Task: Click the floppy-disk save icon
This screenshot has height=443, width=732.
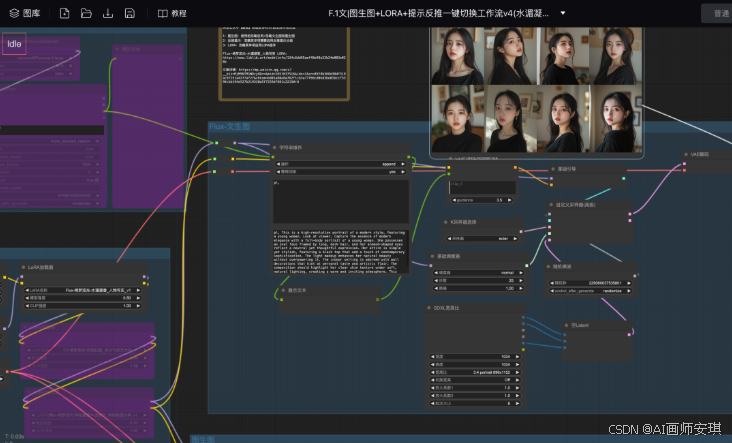Action: [130, 13]
